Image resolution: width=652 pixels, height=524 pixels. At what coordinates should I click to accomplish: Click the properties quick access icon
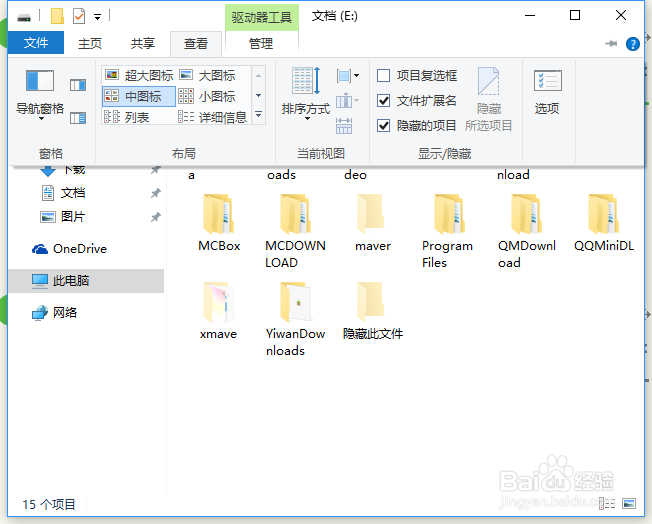coord(79,17)
